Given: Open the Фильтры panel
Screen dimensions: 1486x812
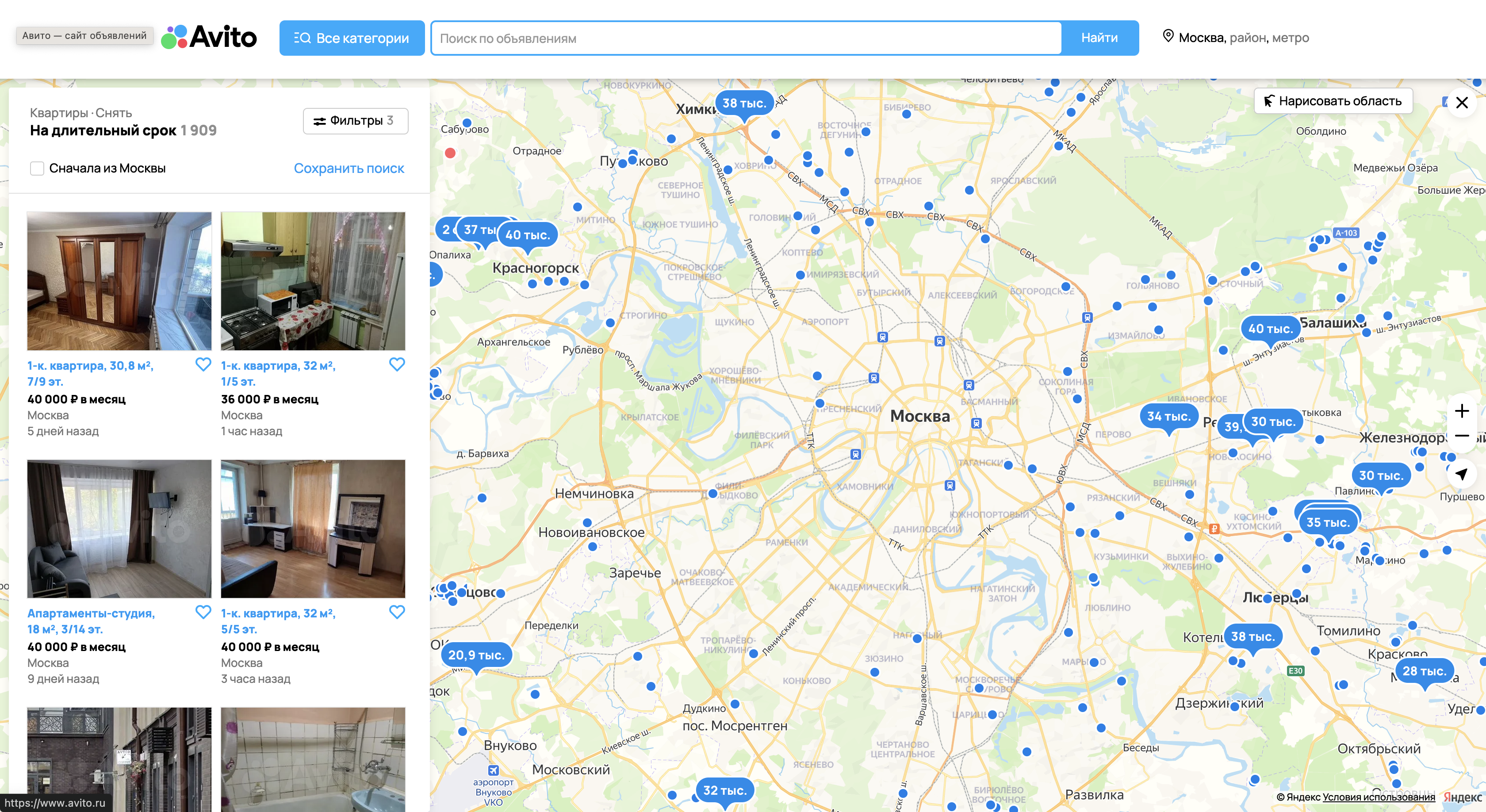Looking at the screenshot, I should pos(355,121).
